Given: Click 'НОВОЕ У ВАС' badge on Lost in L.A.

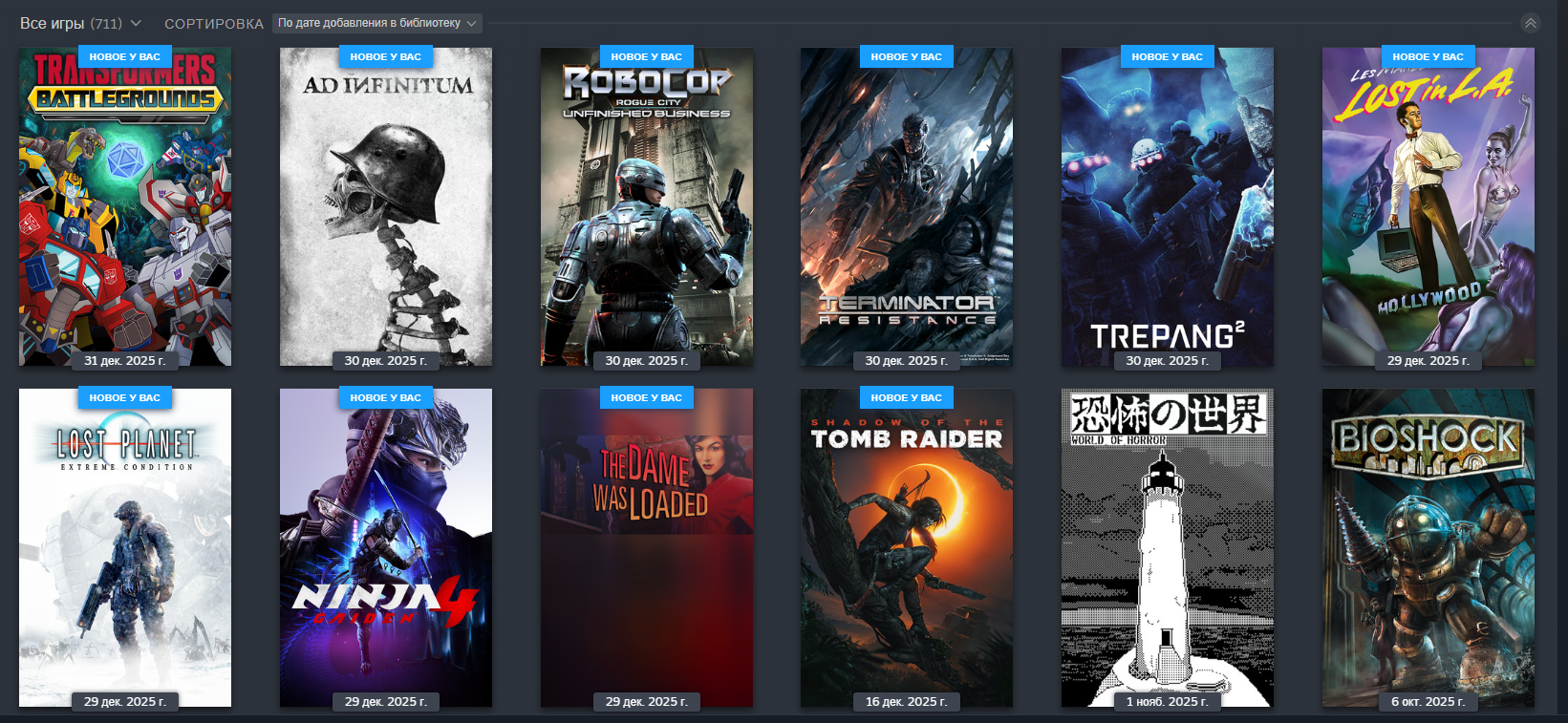Looking at the screenshot, I should 1428,56.
